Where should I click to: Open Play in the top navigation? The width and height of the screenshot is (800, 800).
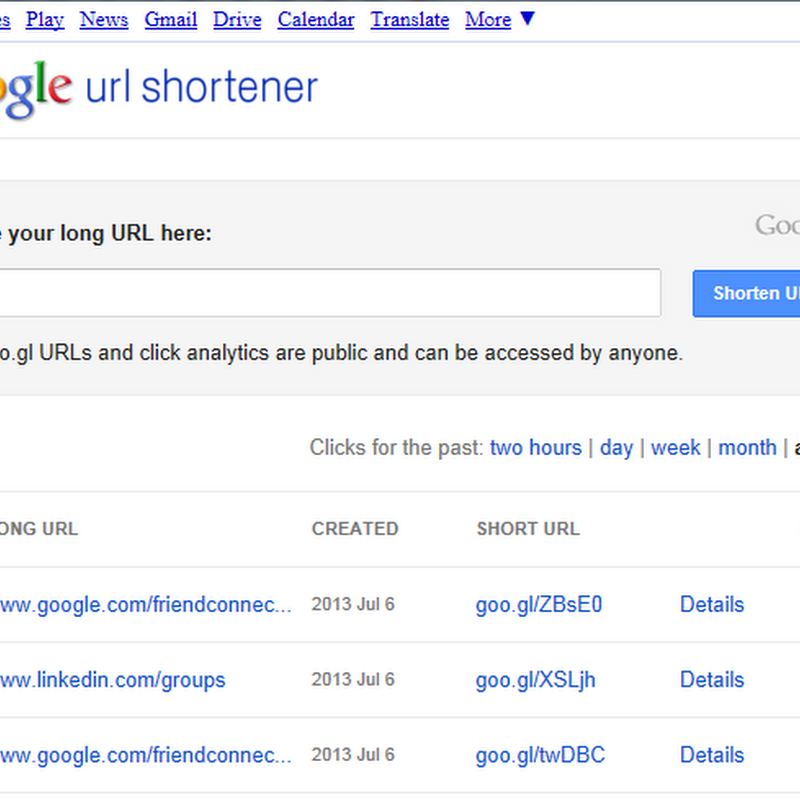click(45, 19)
